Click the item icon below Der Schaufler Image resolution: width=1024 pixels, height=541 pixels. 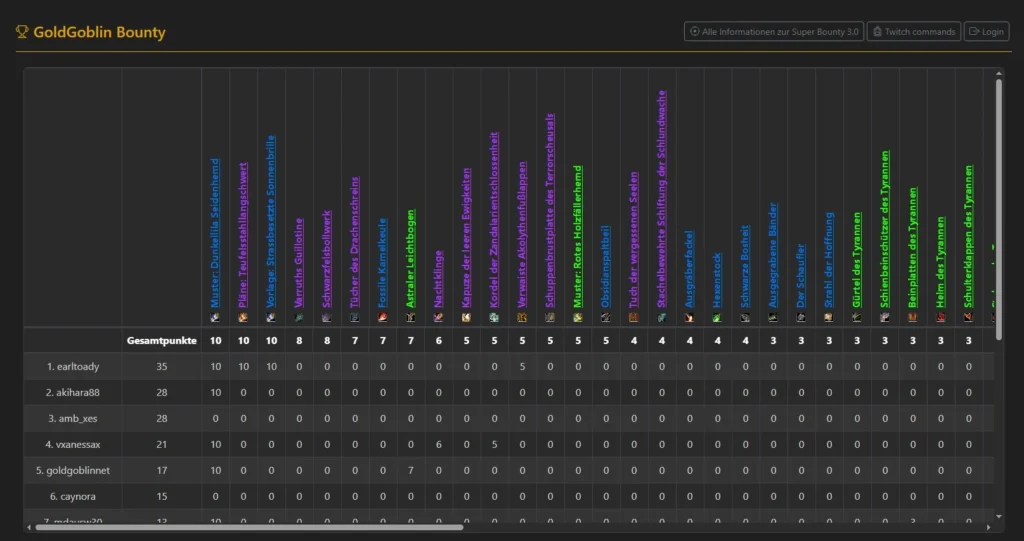[801, 318]
